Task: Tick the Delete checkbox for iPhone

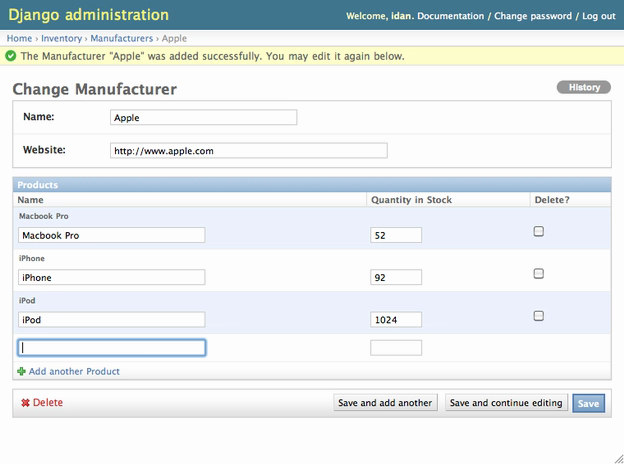Action: [x=538, y=273]
